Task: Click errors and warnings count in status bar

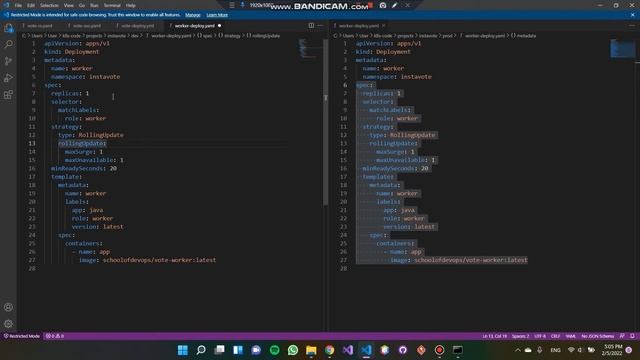Action: 55,336
